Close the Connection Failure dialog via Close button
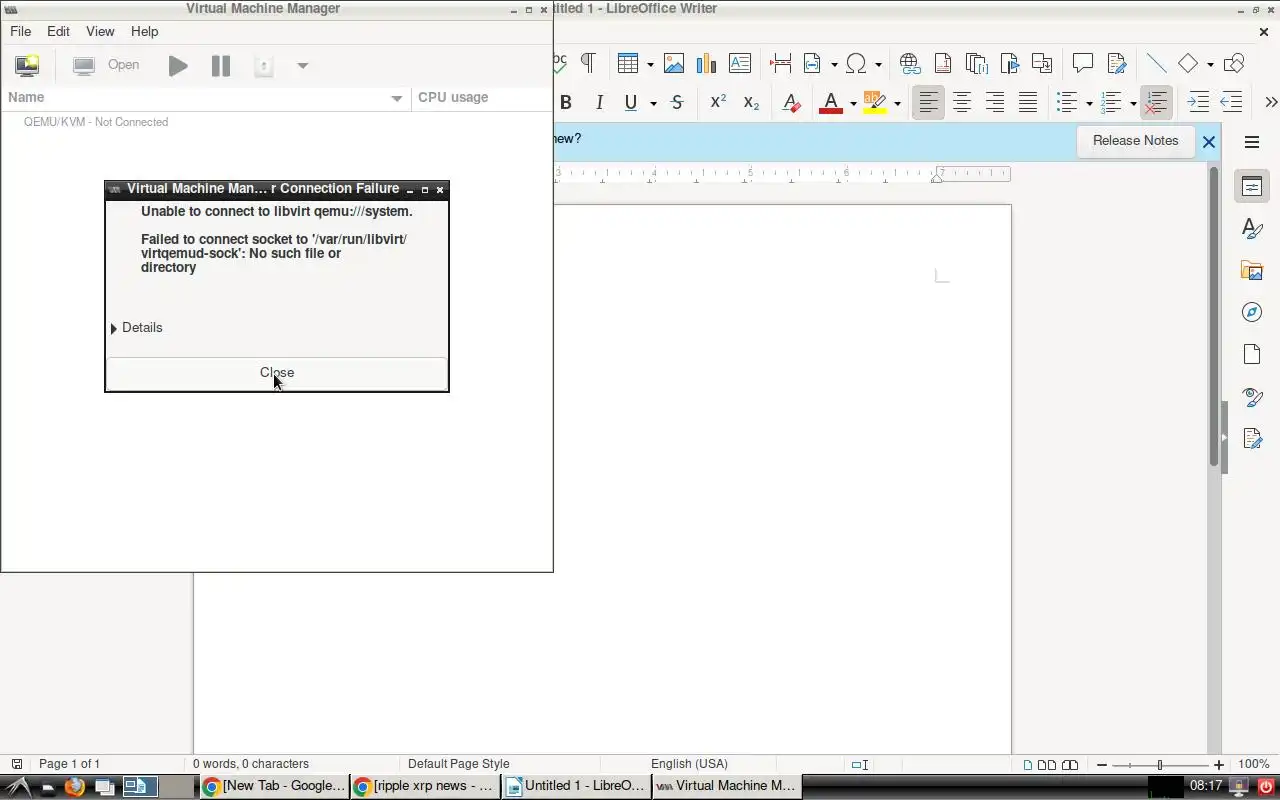The image size is (1280, 800). click(x=277, y=373)
